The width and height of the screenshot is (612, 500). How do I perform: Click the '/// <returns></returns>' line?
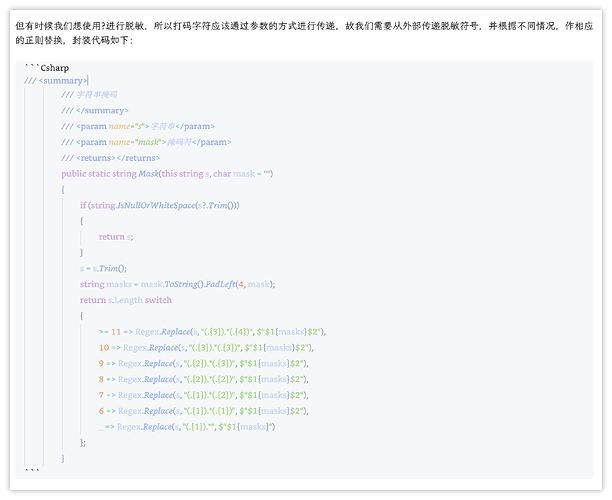click(x=110, y=158)
